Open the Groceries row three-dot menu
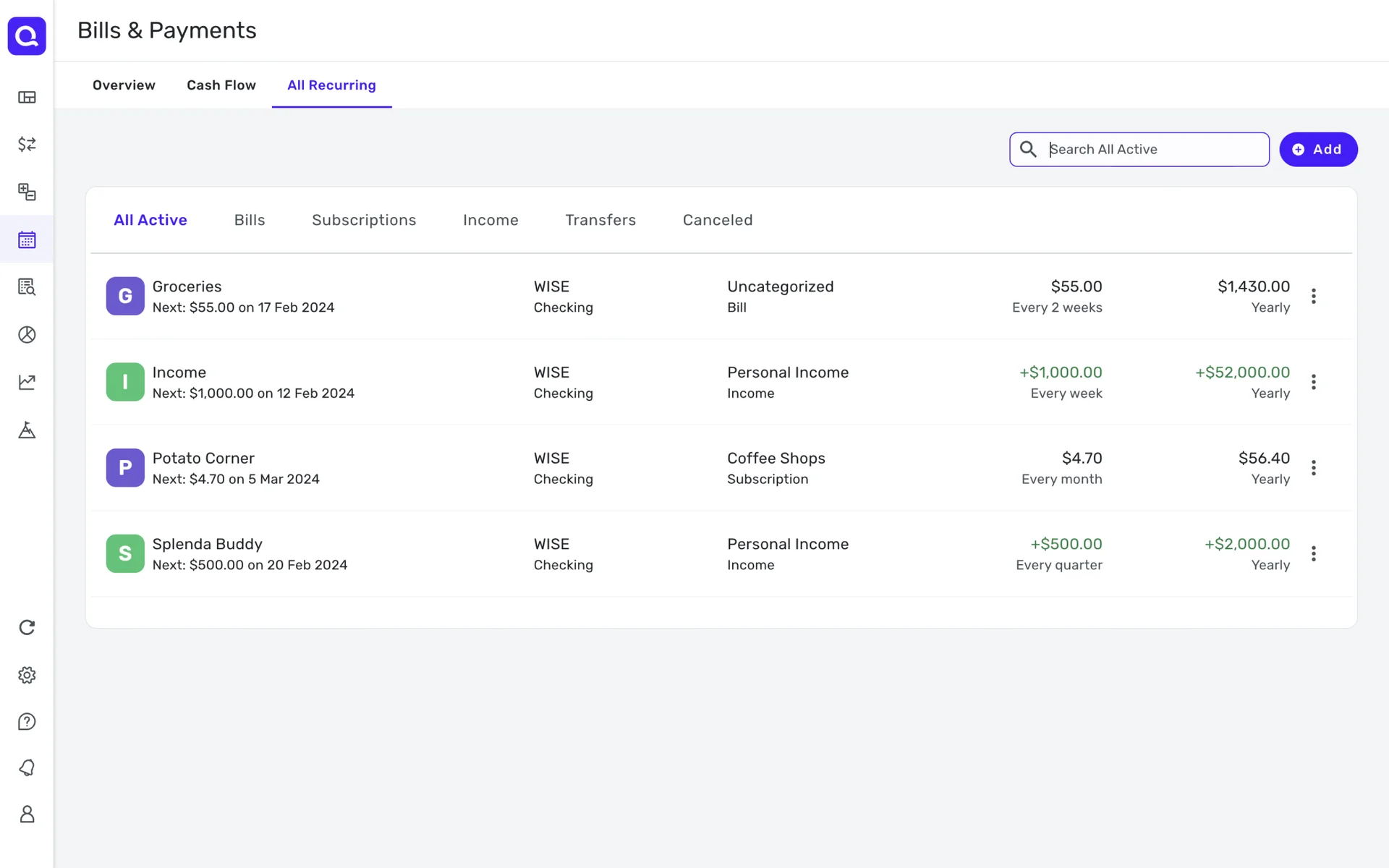This screenshot has width=1389, height=868. [1313, 296]
